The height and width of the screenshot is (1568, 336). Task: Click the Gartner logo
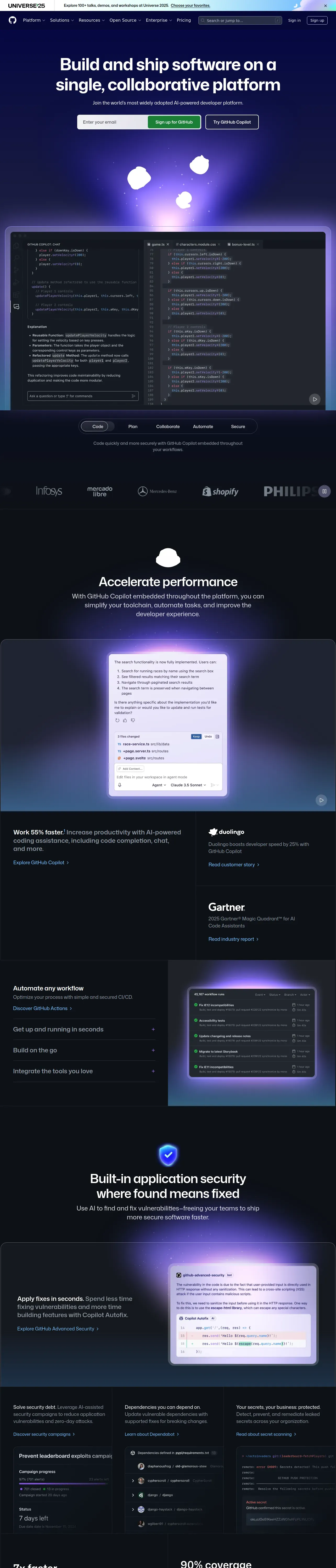coord(226,907)
